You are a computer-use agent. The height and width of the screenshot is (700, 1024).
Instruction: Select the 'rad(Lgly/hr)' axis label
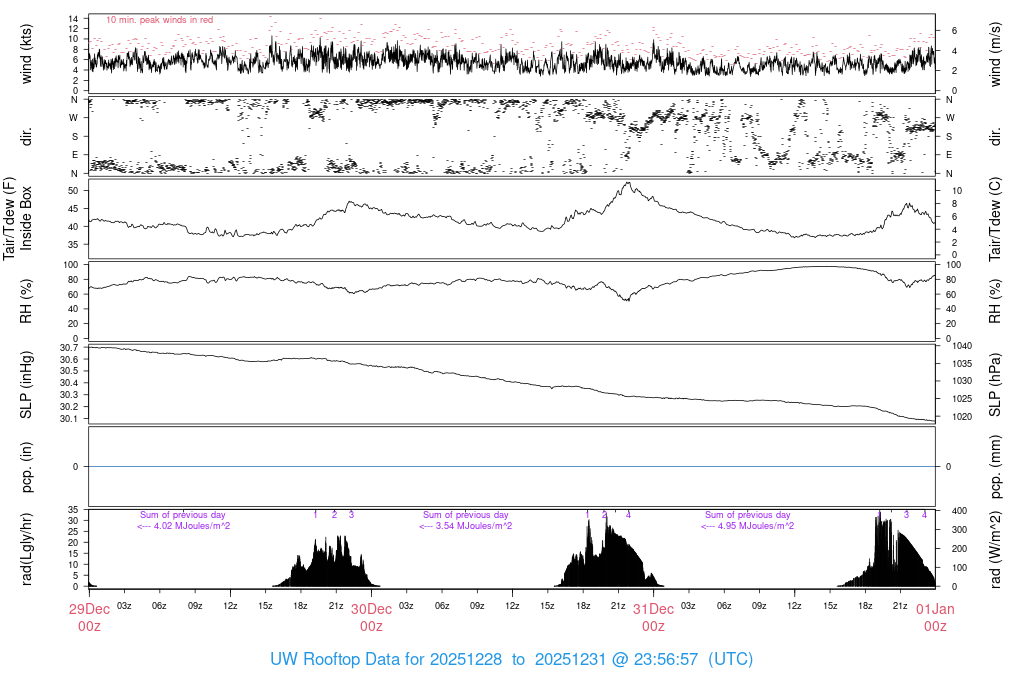coord(26,549)
